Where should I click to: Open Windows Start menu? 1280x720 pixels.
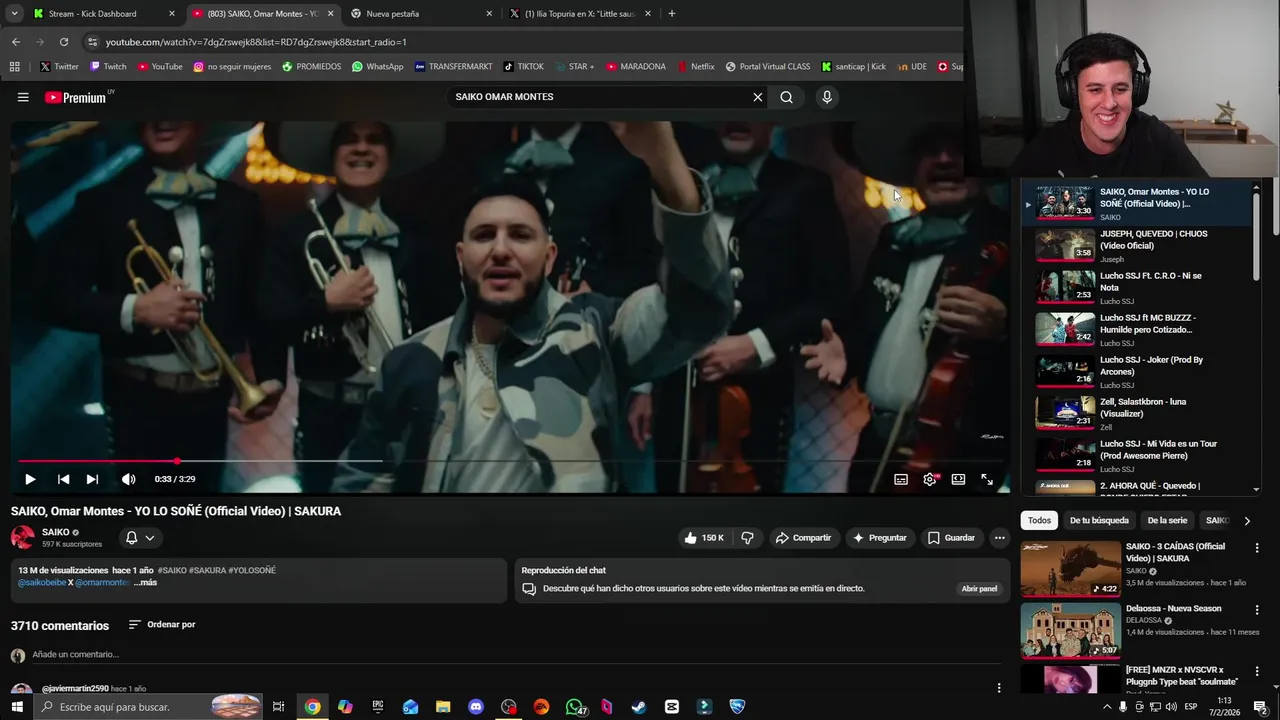pyautogui.click(x=17, y=707)
